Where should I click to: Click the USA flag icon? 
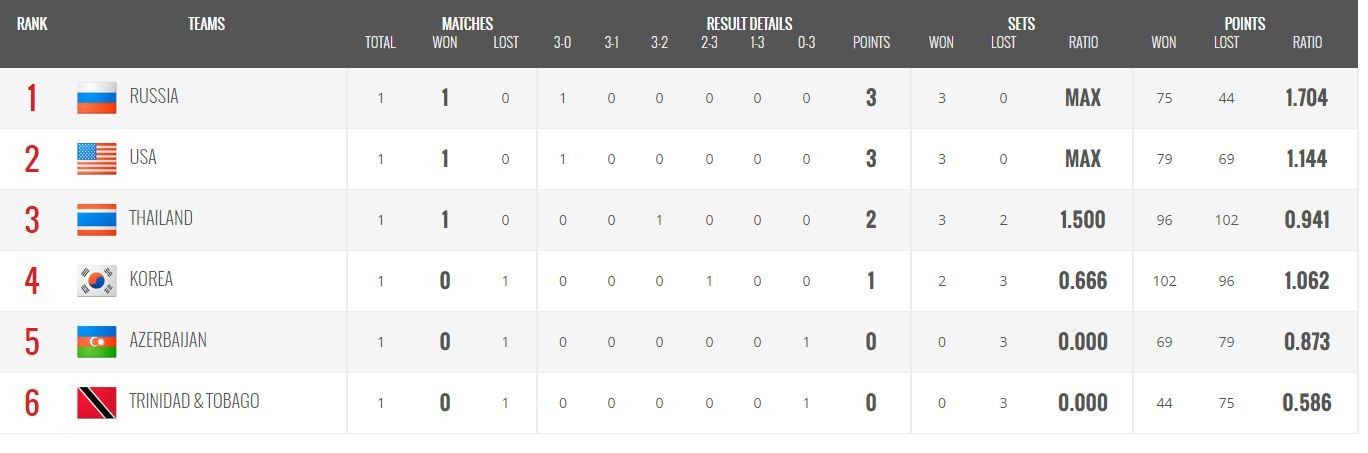pyautogui.click(x=96, y=159)
